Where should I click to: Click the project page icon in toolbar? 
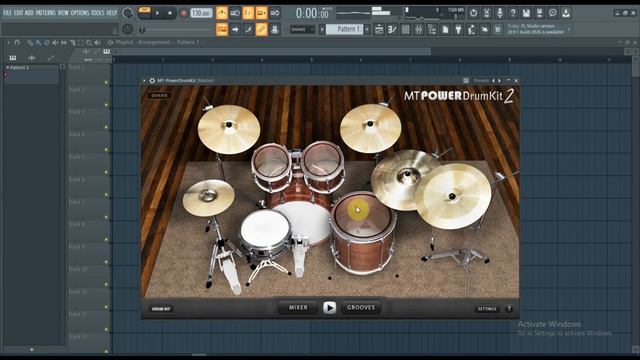point(445,29)
